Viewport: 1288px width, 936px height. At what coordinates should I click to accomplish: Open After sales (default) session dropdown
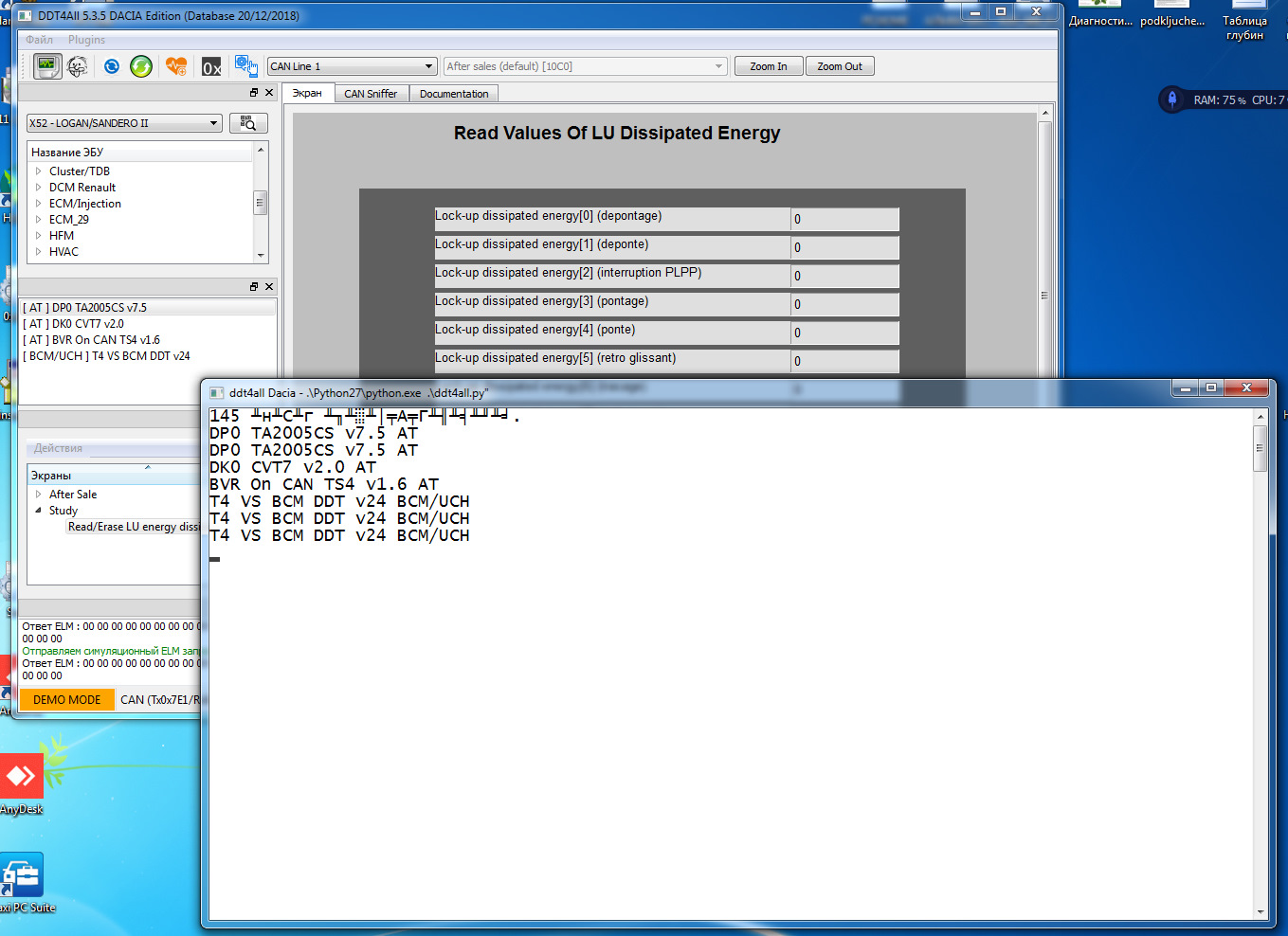[x=586, y=66]
